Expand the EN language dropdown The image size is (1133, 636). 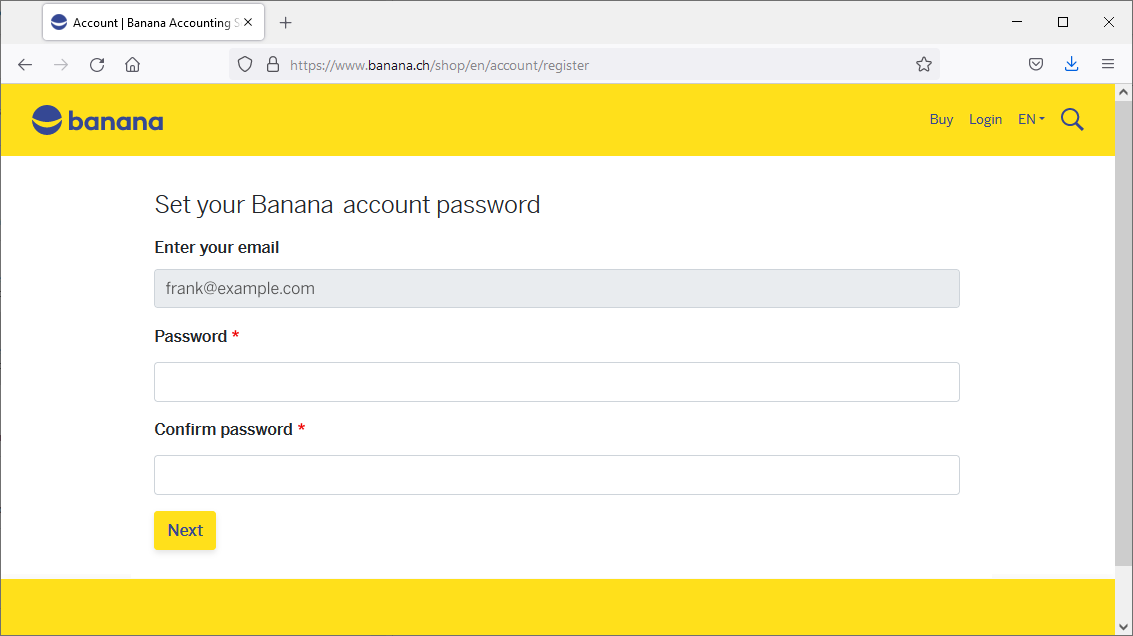coord(1031,120)
